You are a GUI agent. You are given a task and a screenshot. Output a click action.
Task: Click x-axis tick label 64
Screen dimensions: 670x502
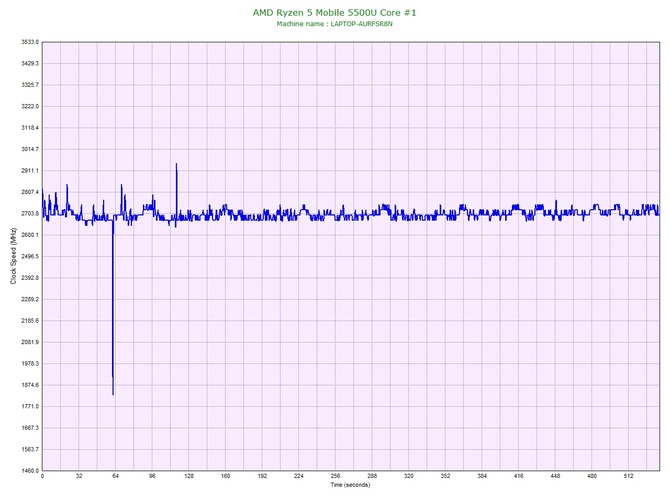point(115,476)
